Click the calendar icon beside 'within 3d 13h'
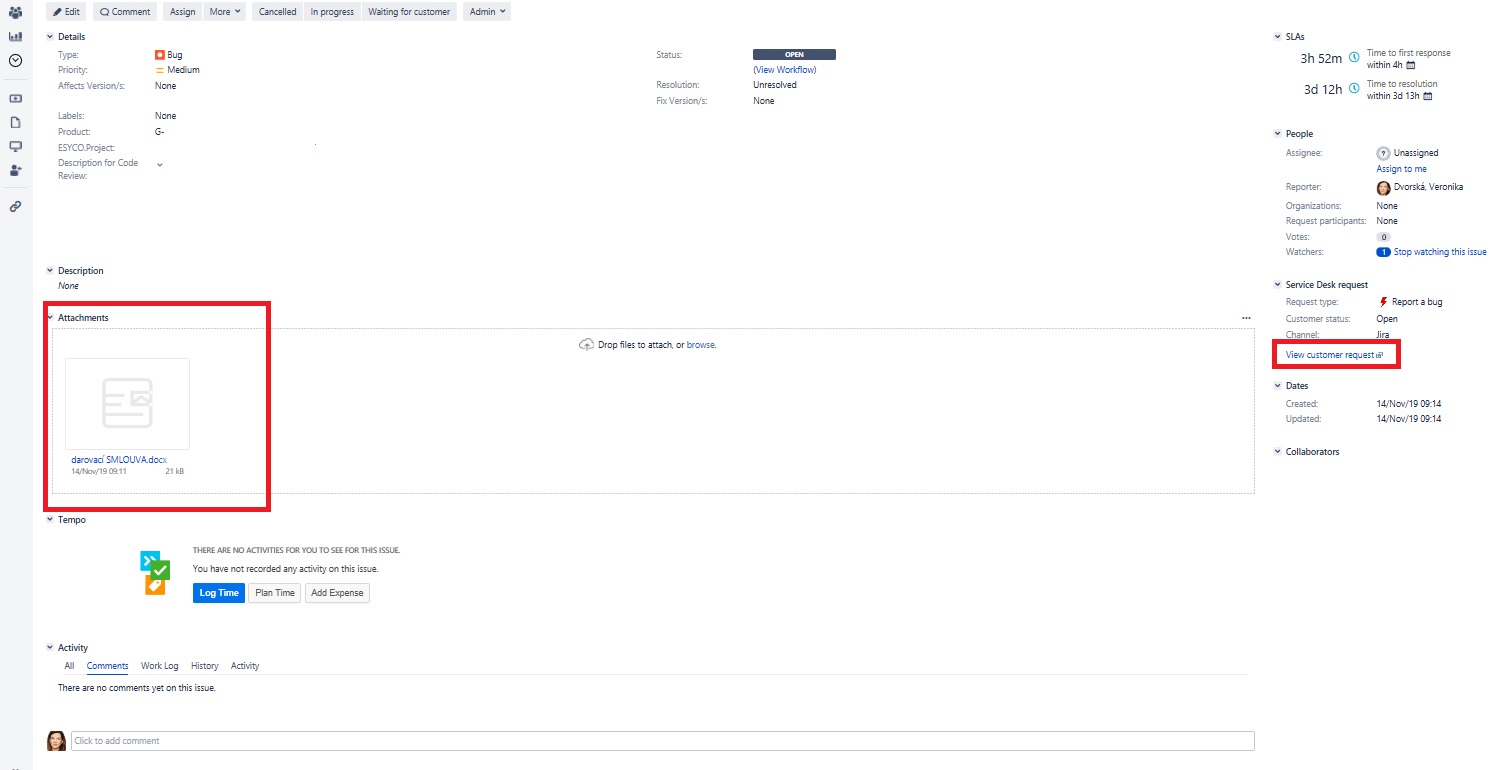The width and height of the screenshot is (1505, 770). pyautogui.click(x=1427, y=96)
